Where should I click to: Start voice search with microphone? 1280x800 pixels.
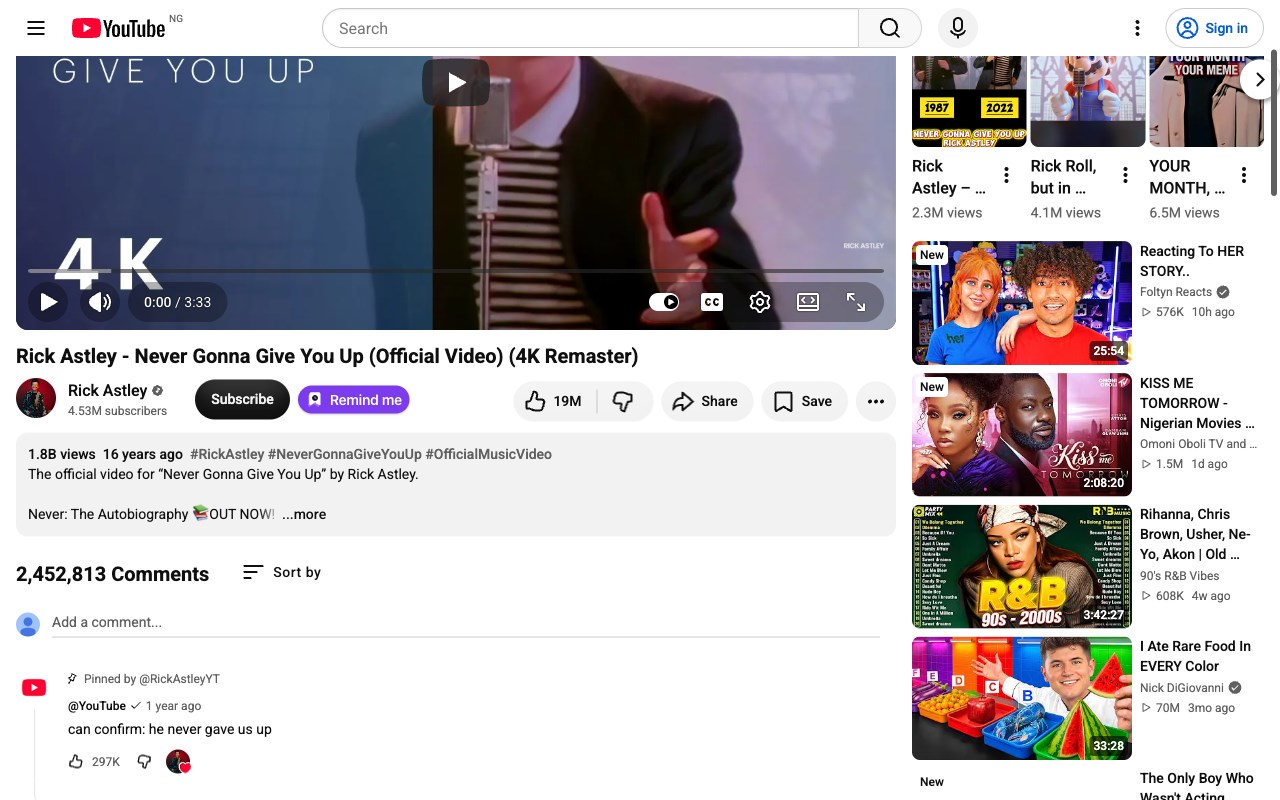coord(957,28)
